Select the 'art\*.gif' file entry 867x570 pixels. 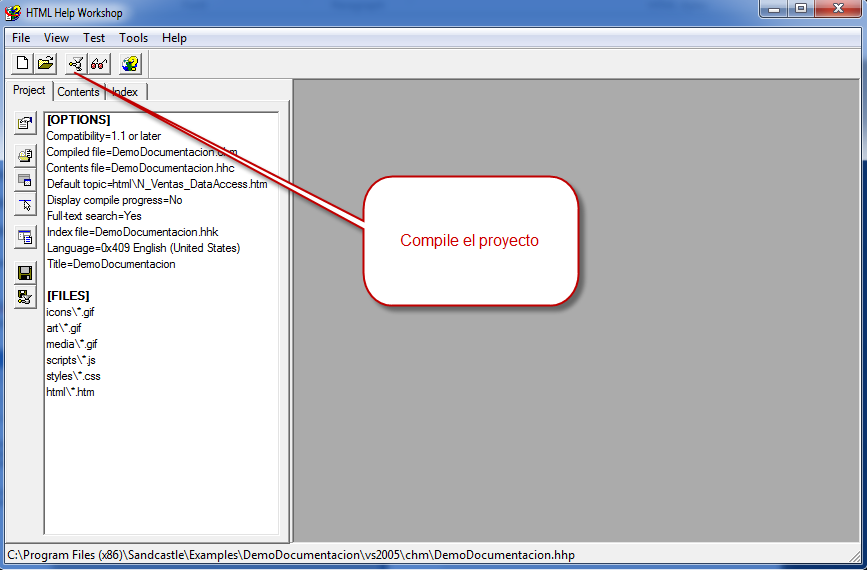pos(64,328)
